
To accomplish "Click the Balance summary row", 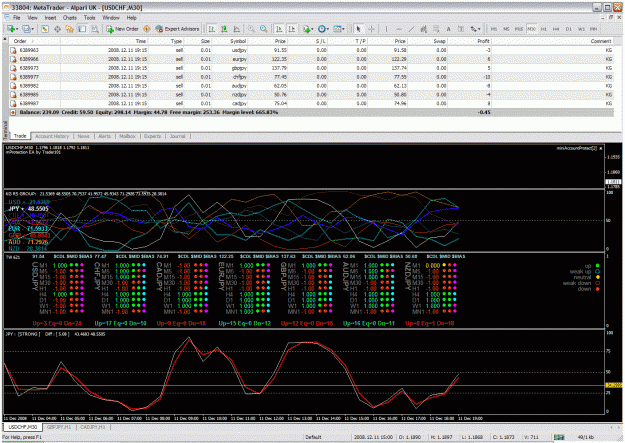I will pos(311,112).
